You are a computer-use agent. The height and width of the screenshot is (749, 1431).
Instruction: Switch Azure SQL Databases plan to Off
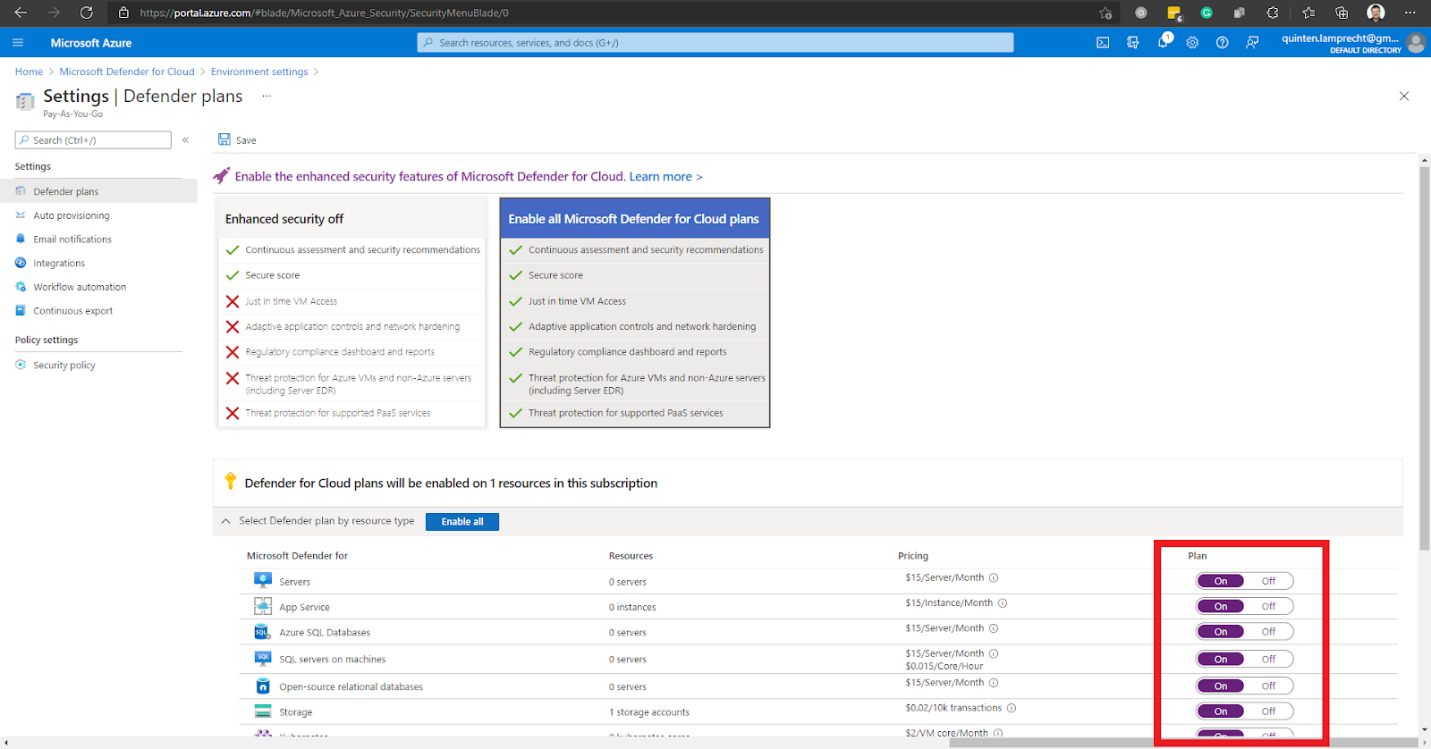1268,632
